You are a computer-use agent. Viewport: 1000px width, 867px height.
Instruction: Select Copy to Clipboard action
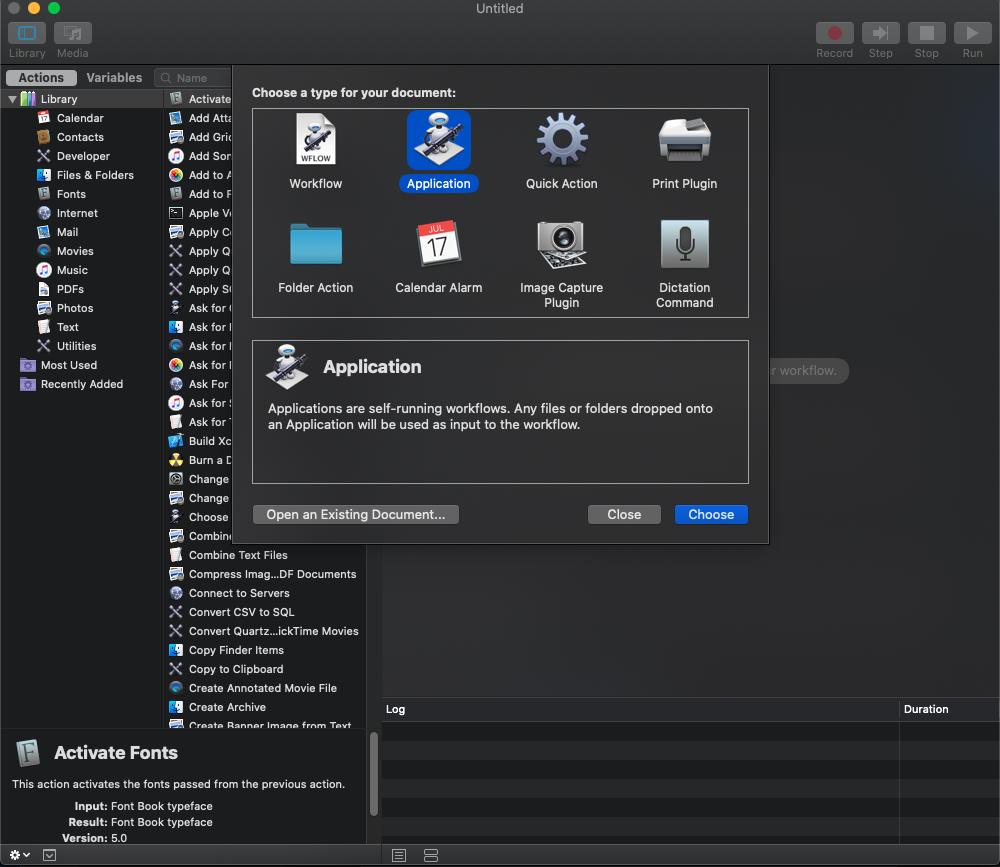click(265, 670)
